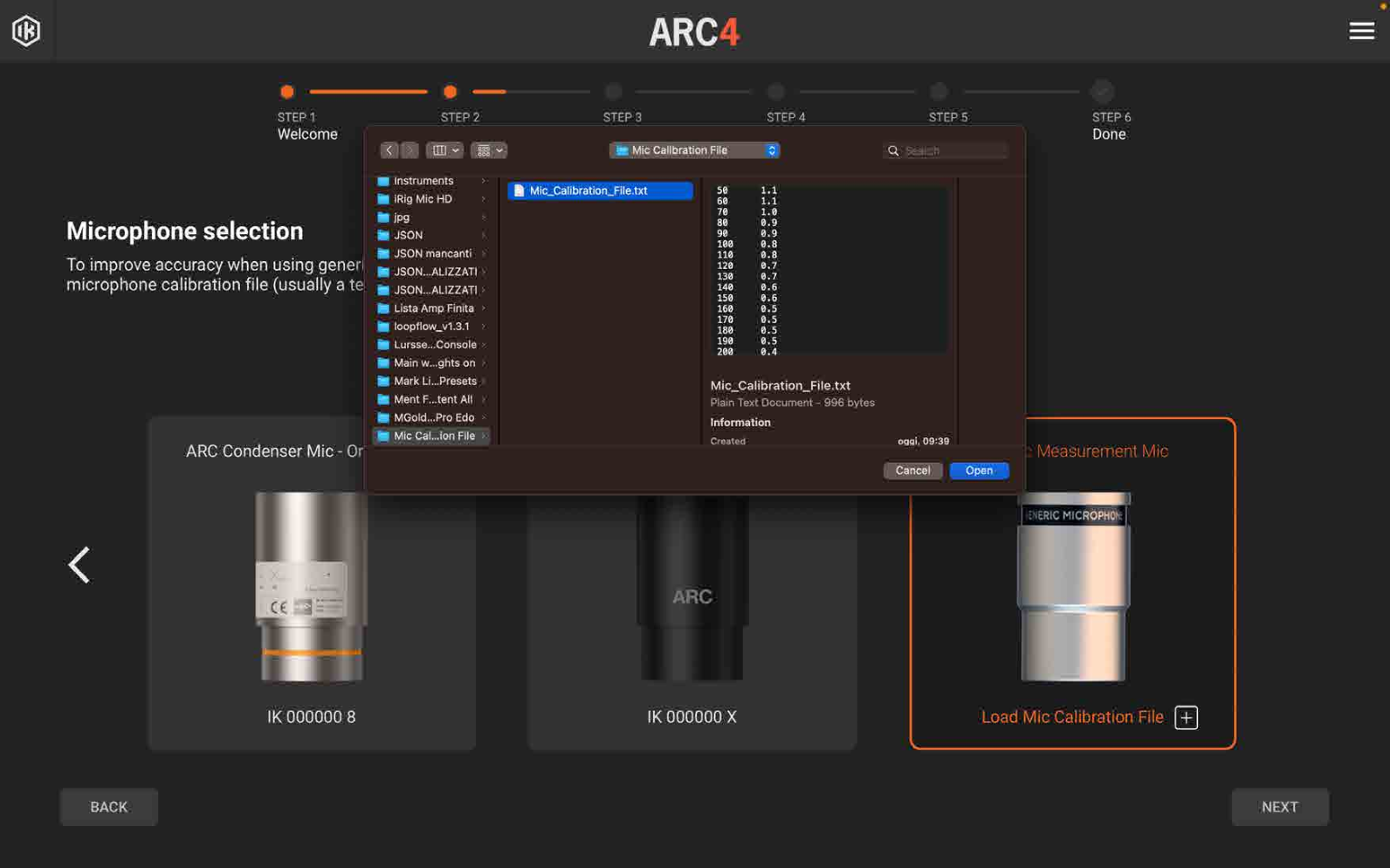The image size is (1390, 868).
Task: Click the IK Multimedia logo icon
Action: (26, 31)
